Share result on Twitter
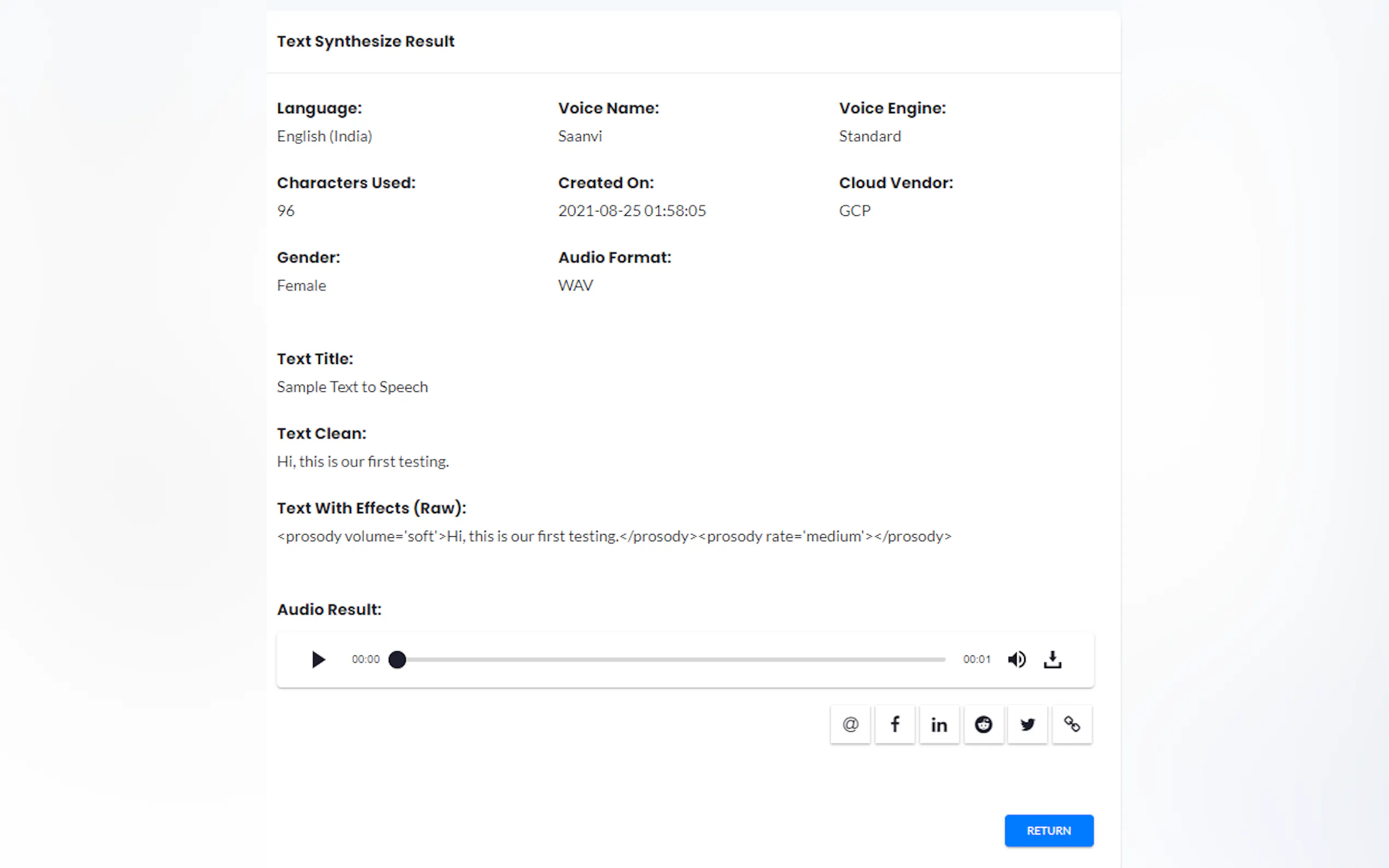The height and width of the screenshot is (868, 1389). coord(1027,724)
